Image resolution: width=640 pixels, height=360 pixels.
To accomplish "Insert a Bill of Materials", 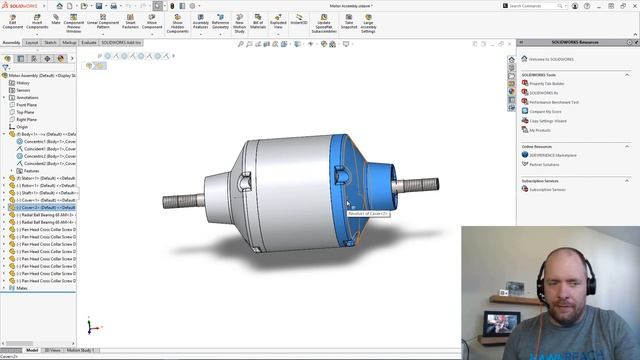I will tap(258, 22).
